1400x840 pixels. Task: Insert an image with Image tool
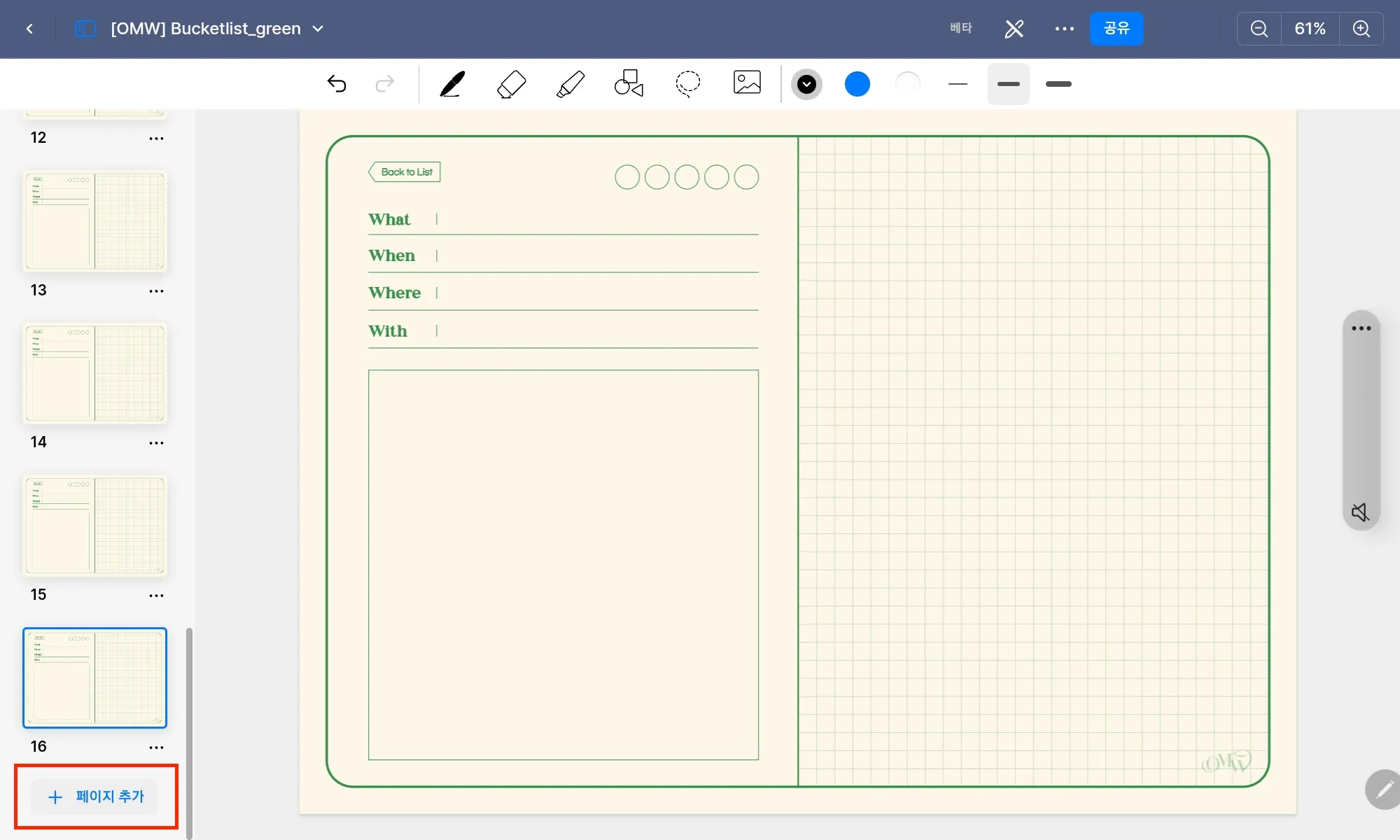pos(747,83)
